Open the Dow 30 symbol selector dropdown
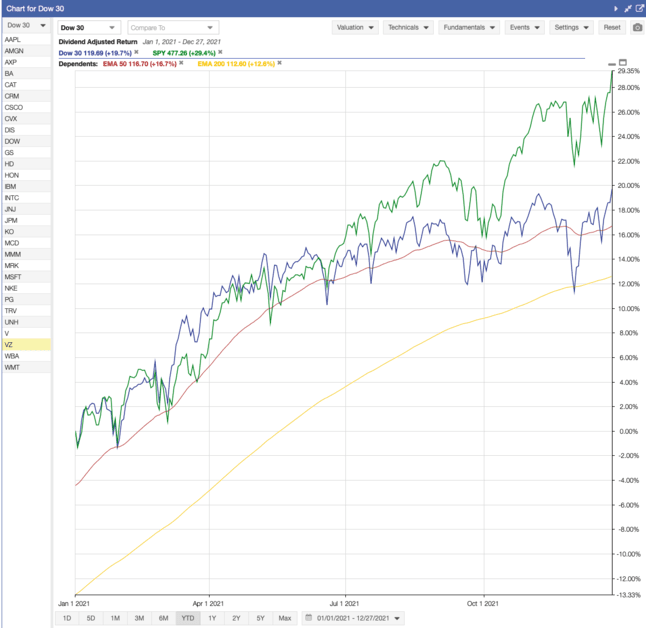 (89, 28)
